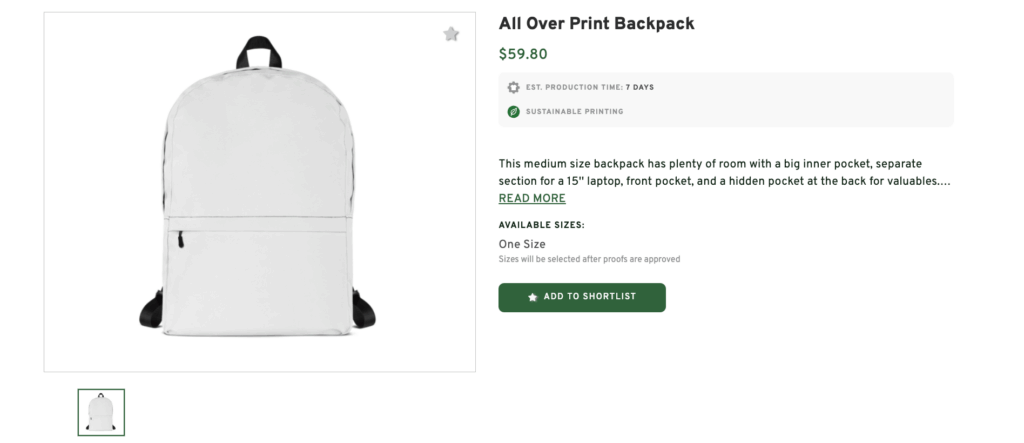This screenshot has width=1024, height=443.
Task: Click the AVAILABLE SIZES heading
Action: click(x=541, y=225)
